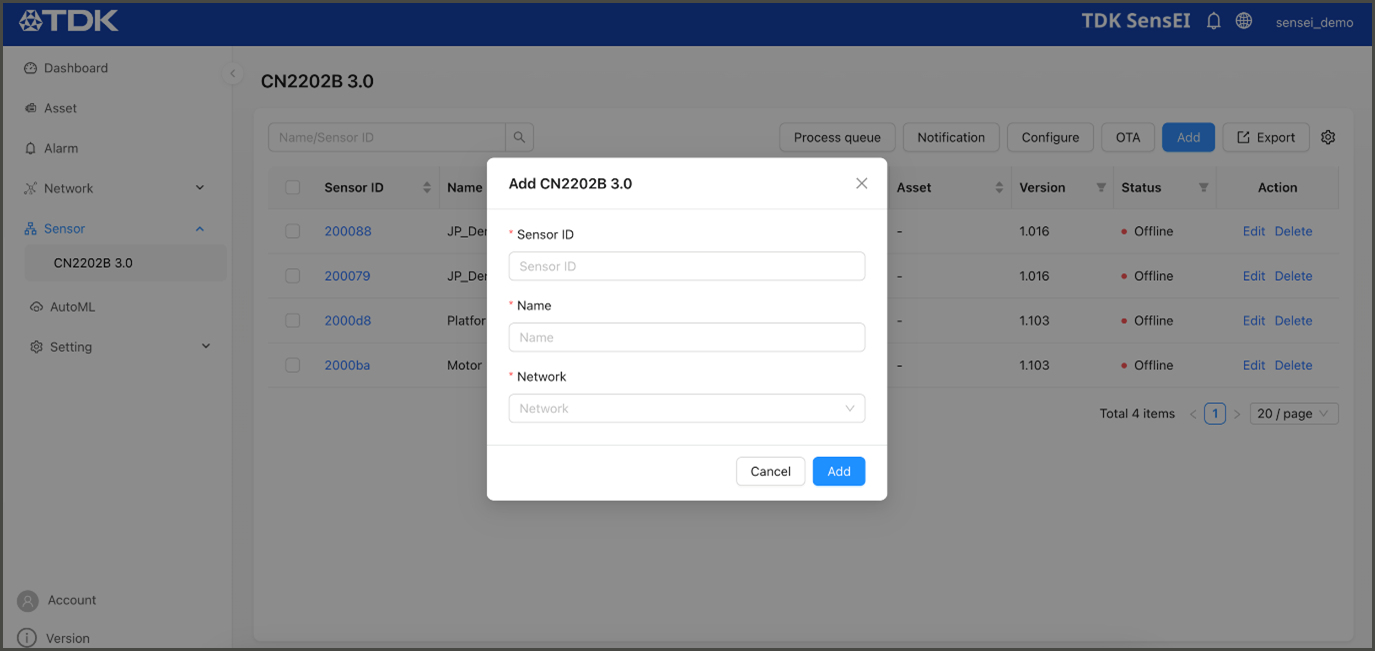The image size is (1375, 651).
Task: Click the Add button in dialog footer
Action: [x=839, y=471]
